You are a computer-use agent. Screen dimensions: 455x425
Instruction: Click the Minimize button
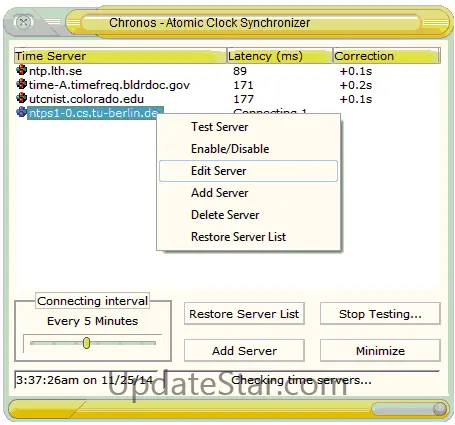tap(380, 351)
